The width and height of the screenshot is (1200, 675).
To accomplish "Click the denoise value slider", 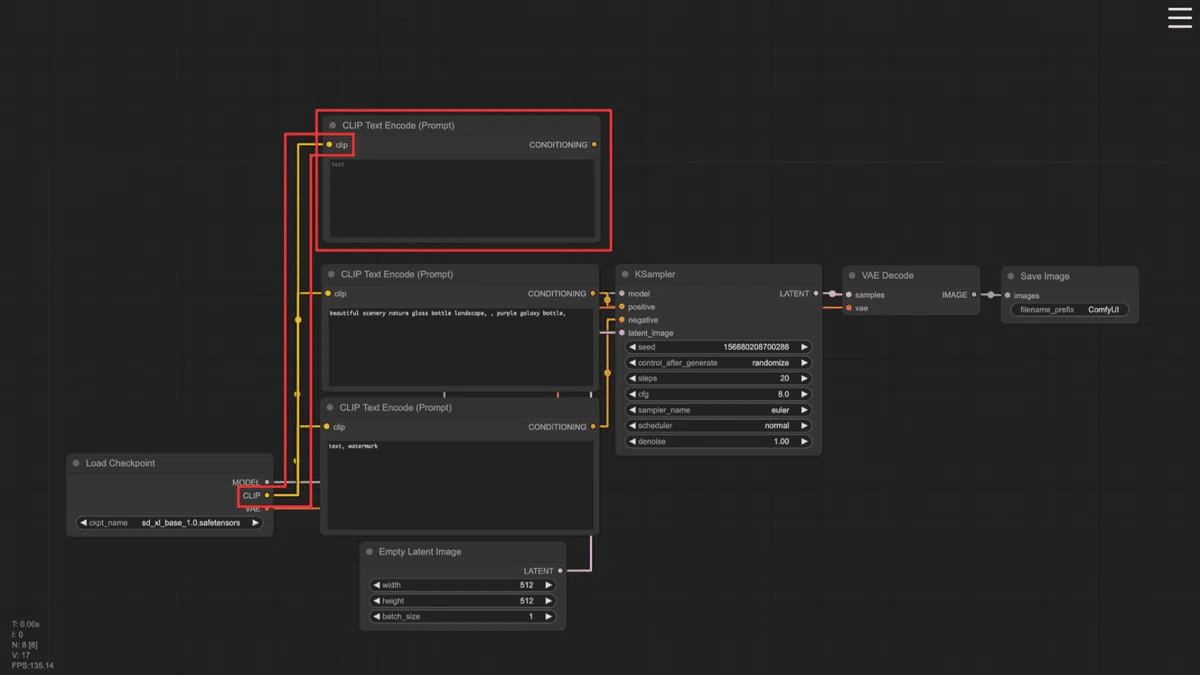I will [718, 441].
